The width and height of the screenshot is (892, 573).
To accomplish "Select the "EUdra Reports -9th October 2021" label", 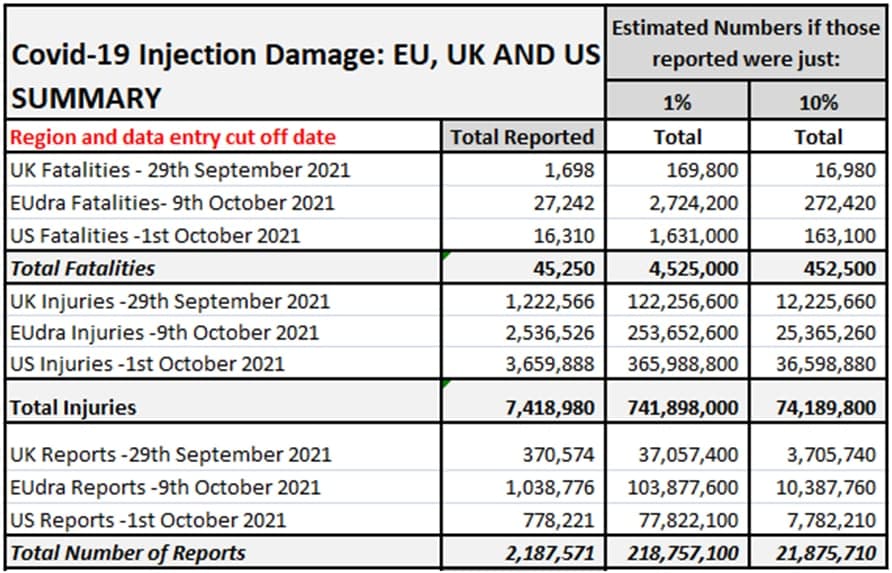I will click(x=164, y=487).
